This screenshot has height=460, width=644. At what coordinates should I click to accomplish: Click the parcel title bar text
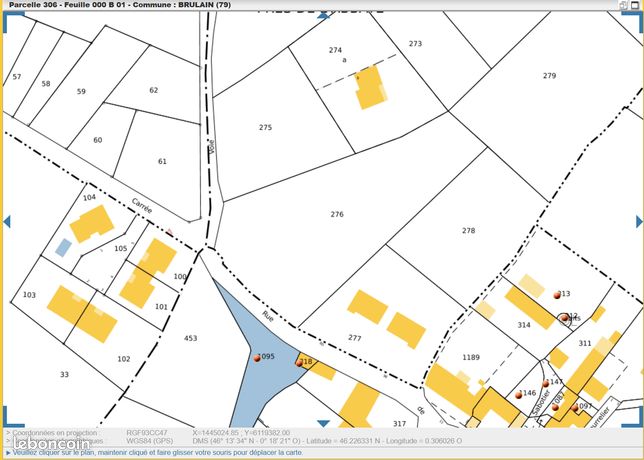[120, 5]
